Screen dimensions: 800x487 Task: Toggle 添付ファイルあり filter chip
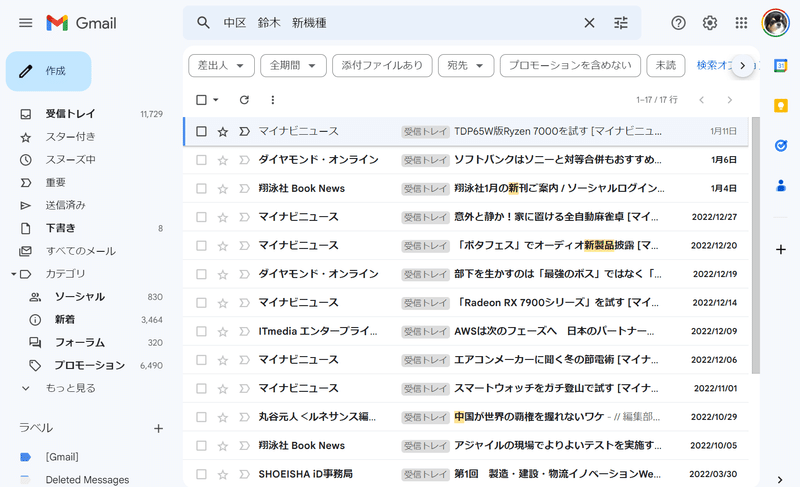(x=382, y=66)
